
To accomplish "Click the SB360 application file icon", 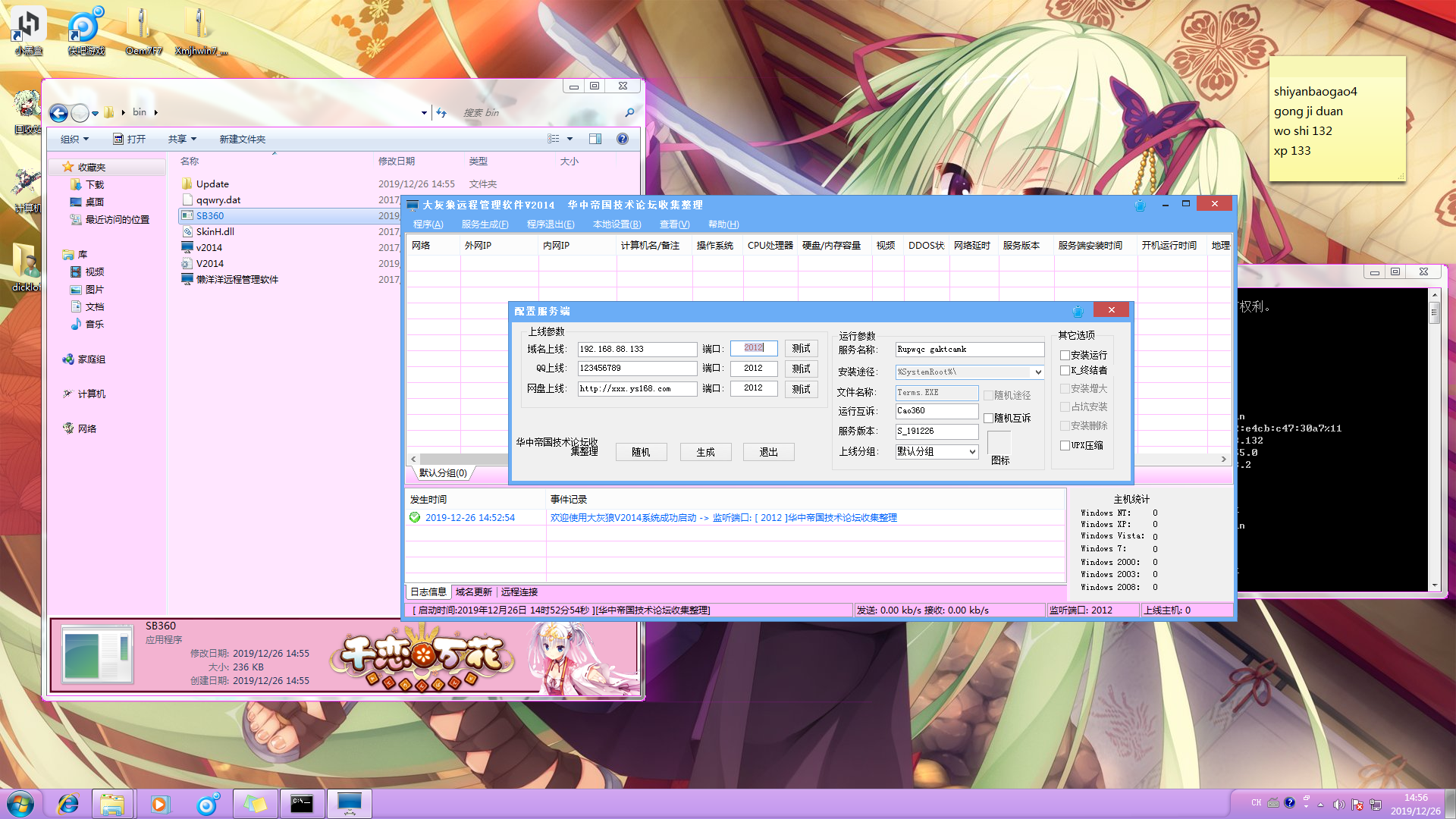I will [187, 216].
